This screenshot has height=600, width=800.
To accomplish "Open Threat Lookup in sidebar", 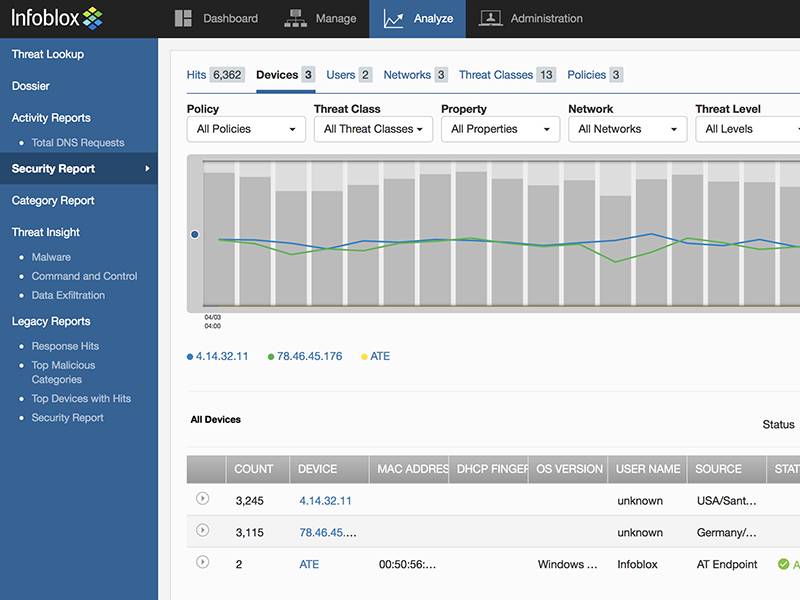I will click(48, 54).
